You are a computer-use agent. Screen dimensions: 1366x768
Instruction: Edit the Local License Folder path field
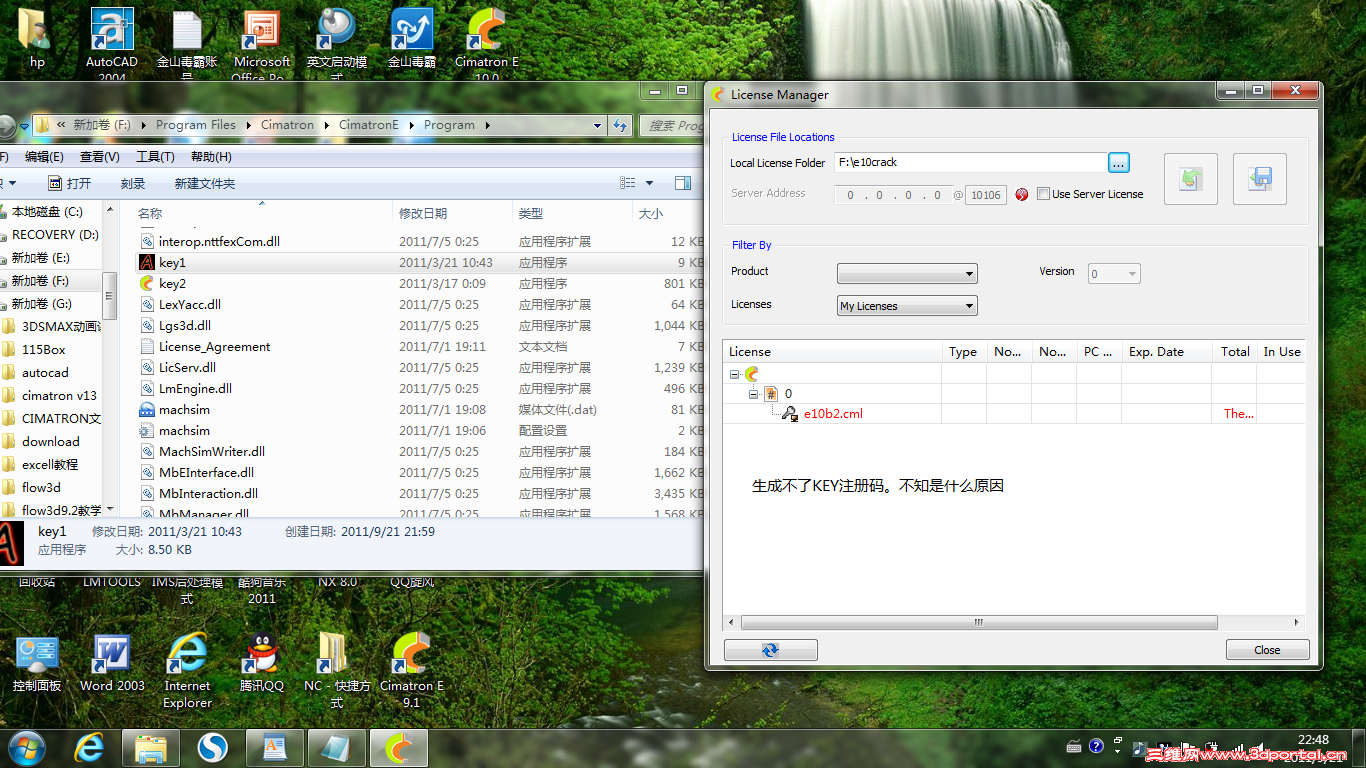click(970, 162)
